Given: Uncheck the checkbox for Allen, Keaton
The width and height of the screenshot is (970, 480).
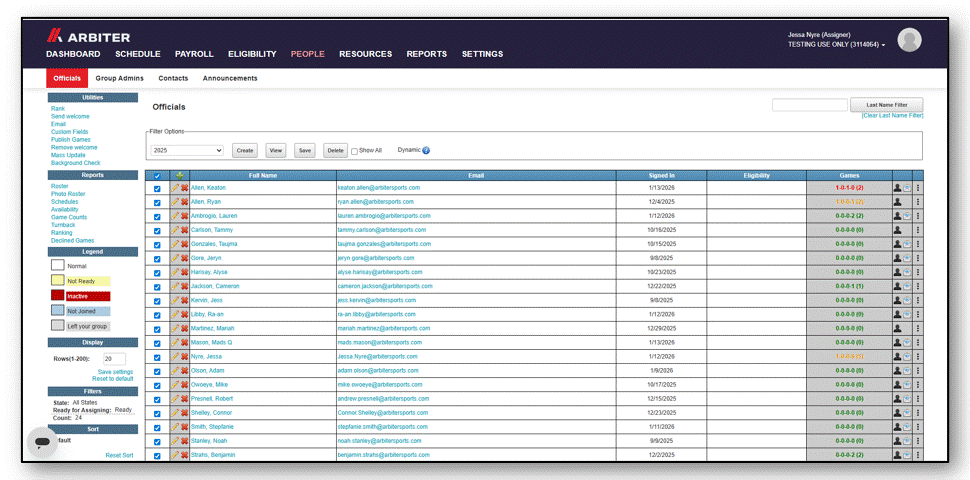Looking at the screenshot, I should tap(157, 188).
